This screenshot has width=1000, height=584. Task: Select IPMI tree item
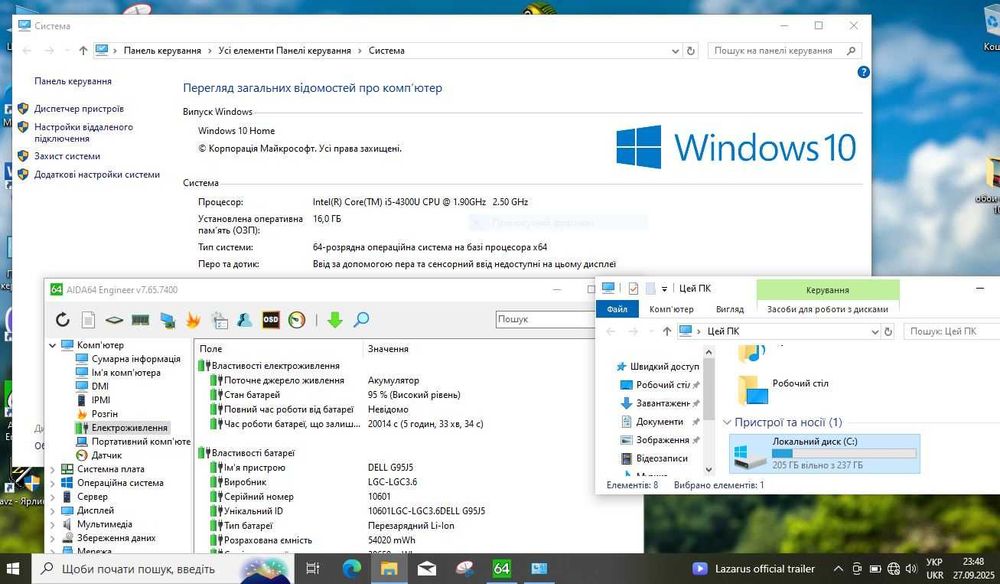coord(101,400)
